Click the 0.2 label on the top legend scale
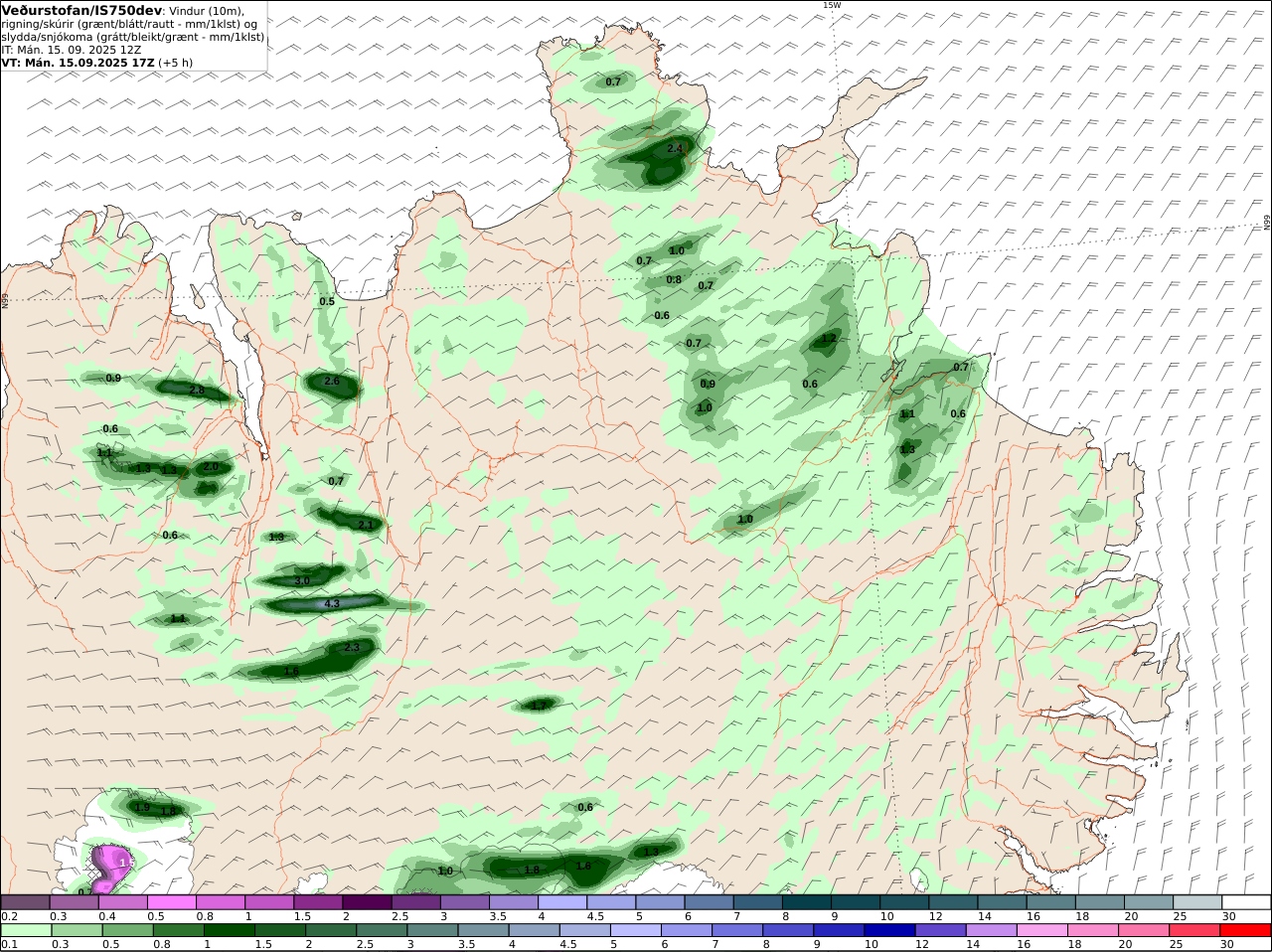The width and height of the screenshot is (1272, 952). coord(9,916)
